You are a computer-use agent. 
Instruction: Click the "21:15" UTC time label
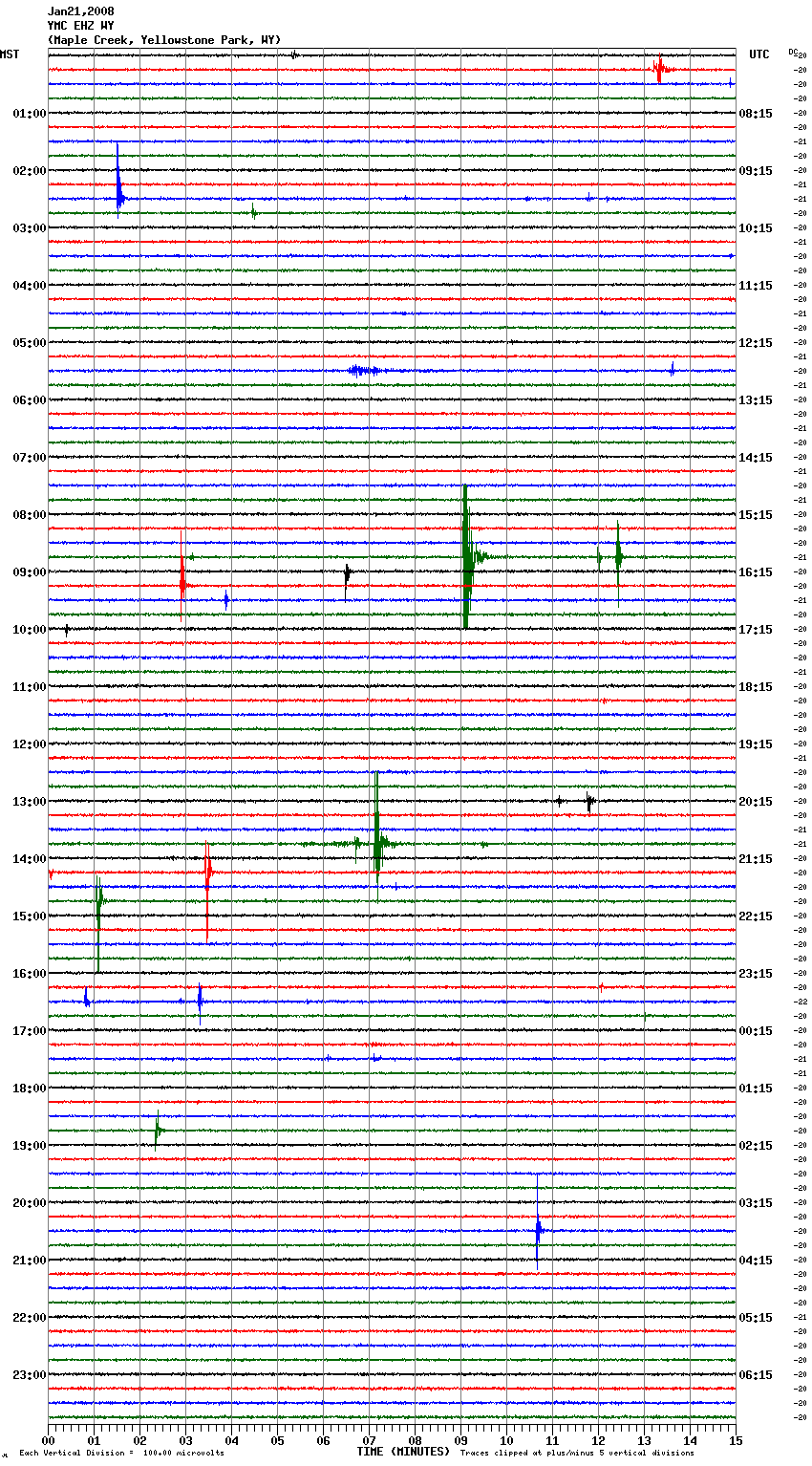click(x=756, y=859)
